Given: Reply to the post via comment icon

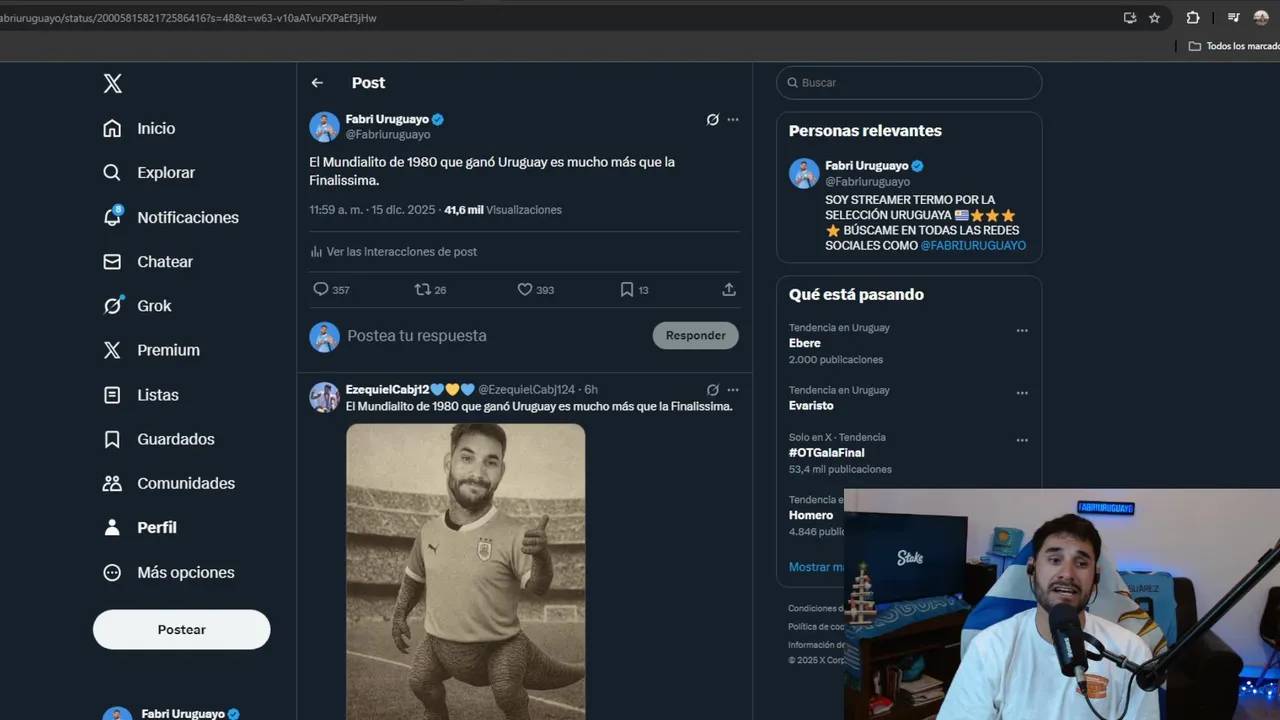Looking at the screenshot, I should point(321,290).
